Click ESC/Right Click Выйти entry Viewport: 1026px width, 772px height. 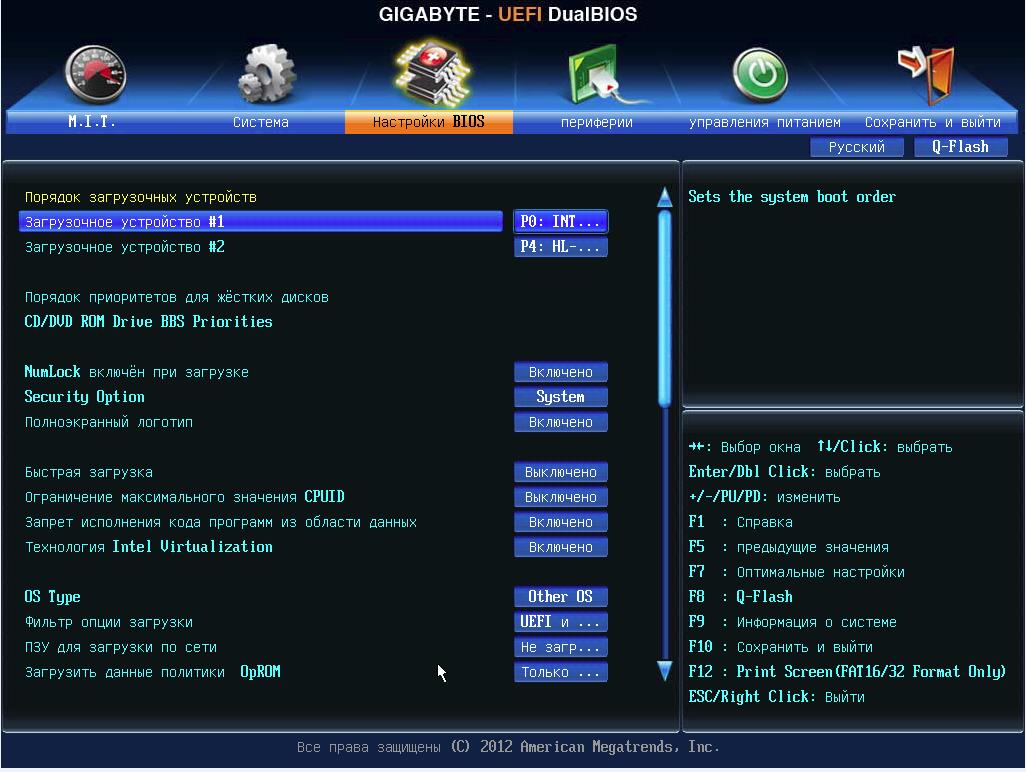tap(776, 697)
